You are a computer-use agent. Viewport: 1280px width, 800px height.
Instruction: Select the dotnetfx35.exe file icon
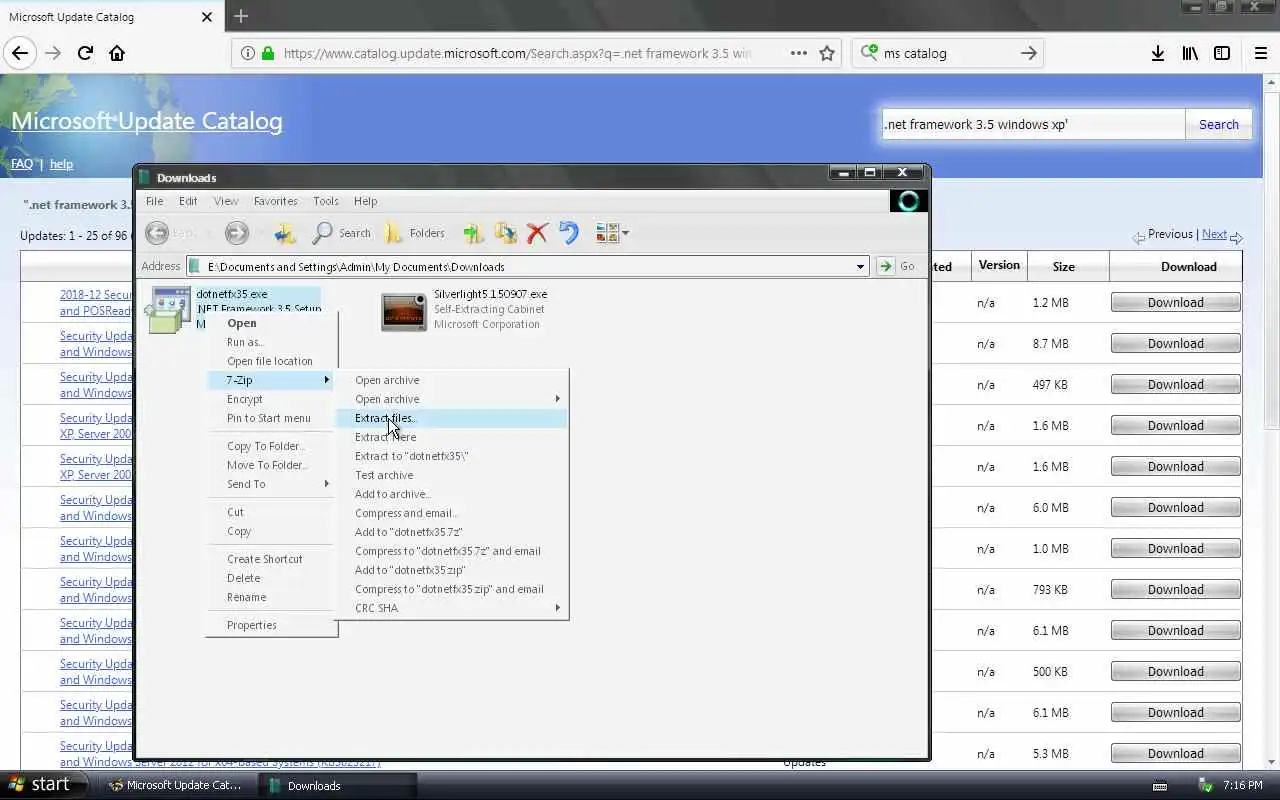click(x=169, y=309)
